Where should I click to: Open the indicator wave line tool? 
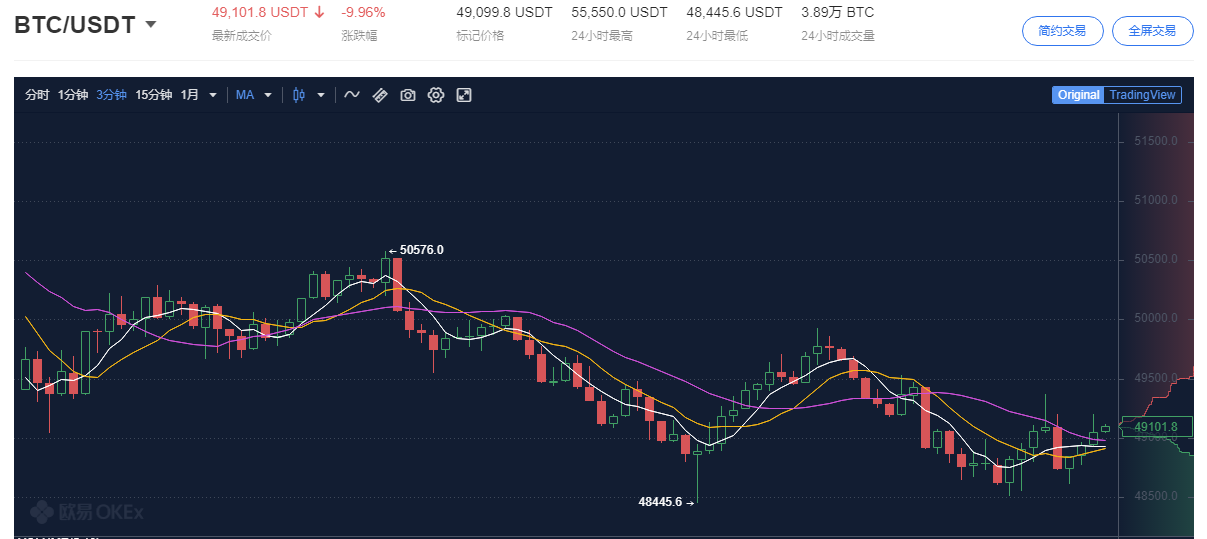click(352, 95)
